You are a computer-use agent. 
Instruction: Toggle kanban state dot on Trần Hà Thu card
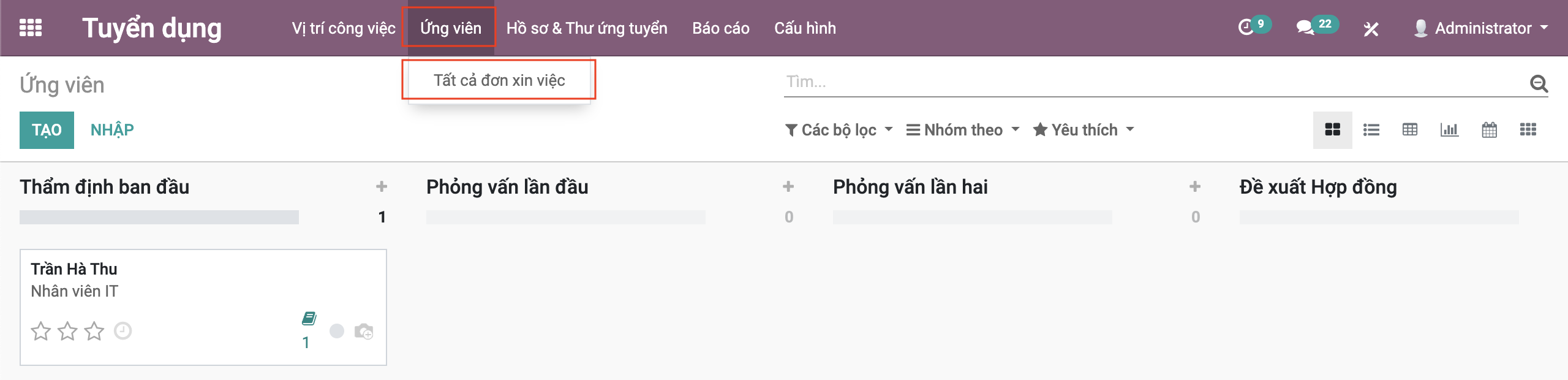(337, 331)
